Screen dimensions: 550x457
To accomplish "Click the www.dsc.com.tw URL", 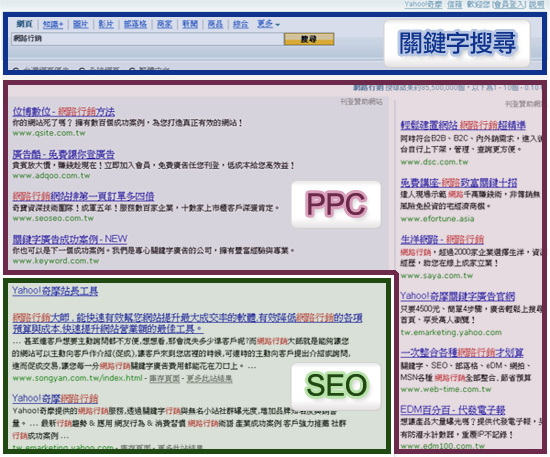I will click(x=434, y=162).
